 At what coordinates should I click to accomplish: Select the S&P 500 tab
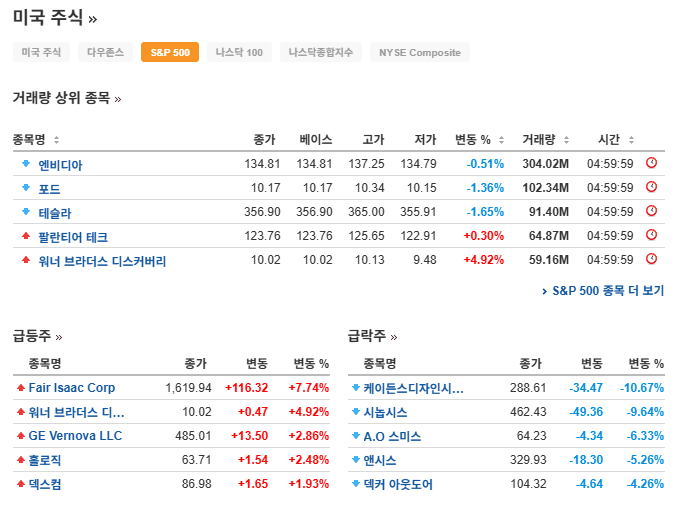click(170, 52)
